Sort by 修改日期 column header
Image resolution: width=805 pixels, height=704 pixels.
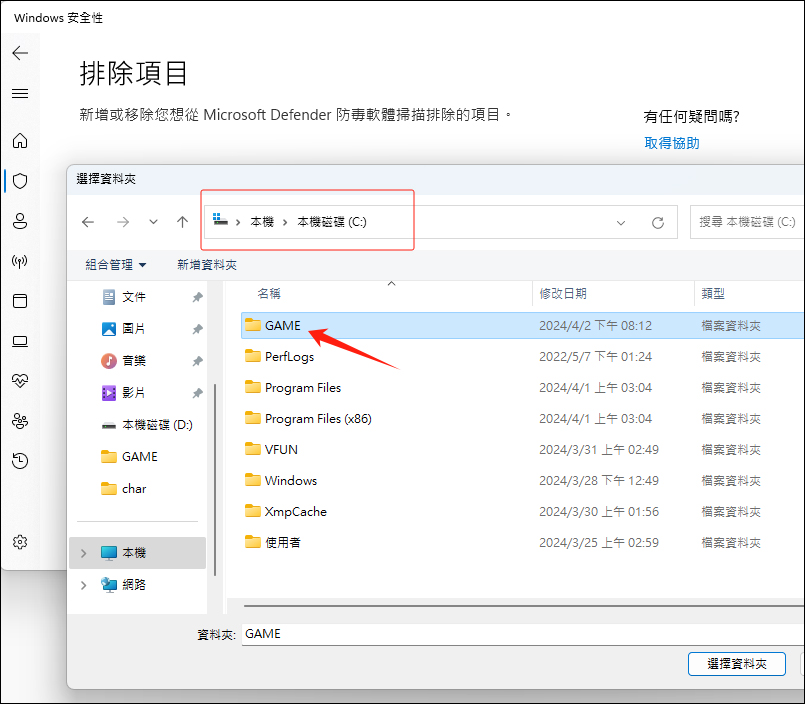tap(563, 294)
